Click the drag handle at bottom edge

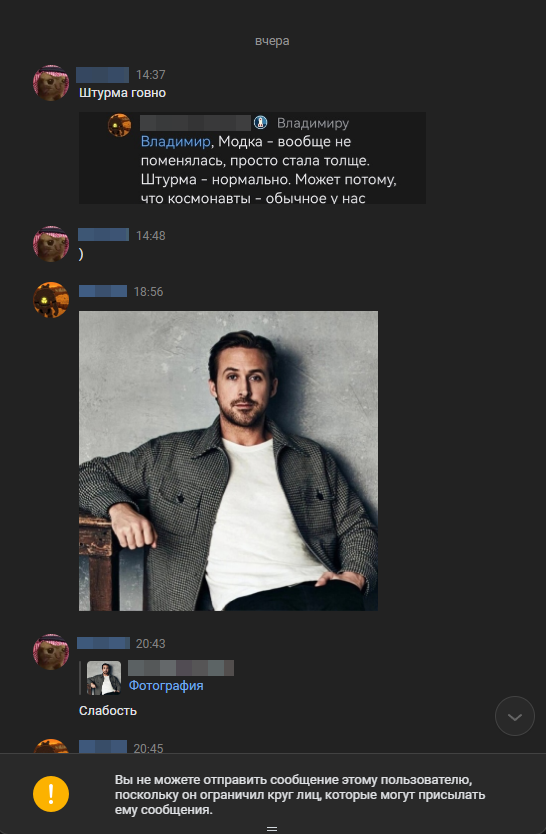click(x=272, y=828)
